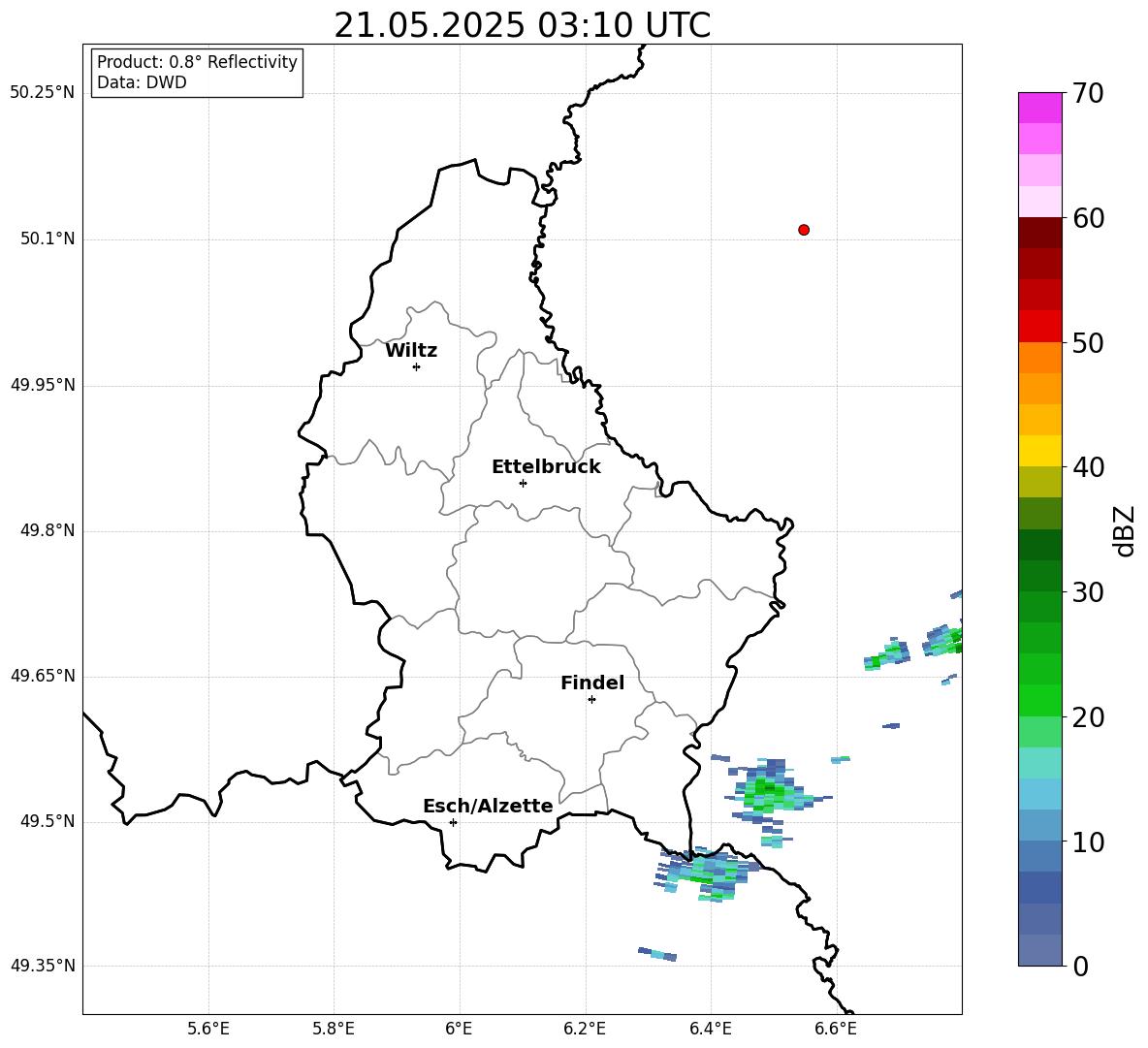Click the 49.95°N latitude label
Image resolution: width=1148 pixels, height=1048 pixels.
(43, 385)
